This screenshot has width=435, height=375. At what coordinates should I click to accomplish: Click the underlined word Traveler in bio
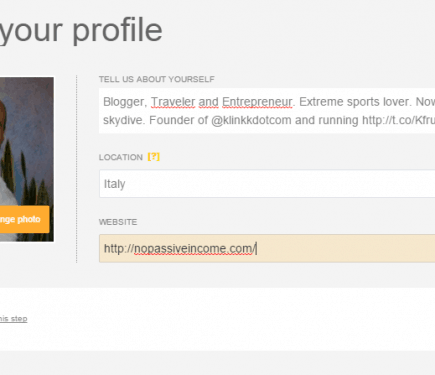pos(173,102)
